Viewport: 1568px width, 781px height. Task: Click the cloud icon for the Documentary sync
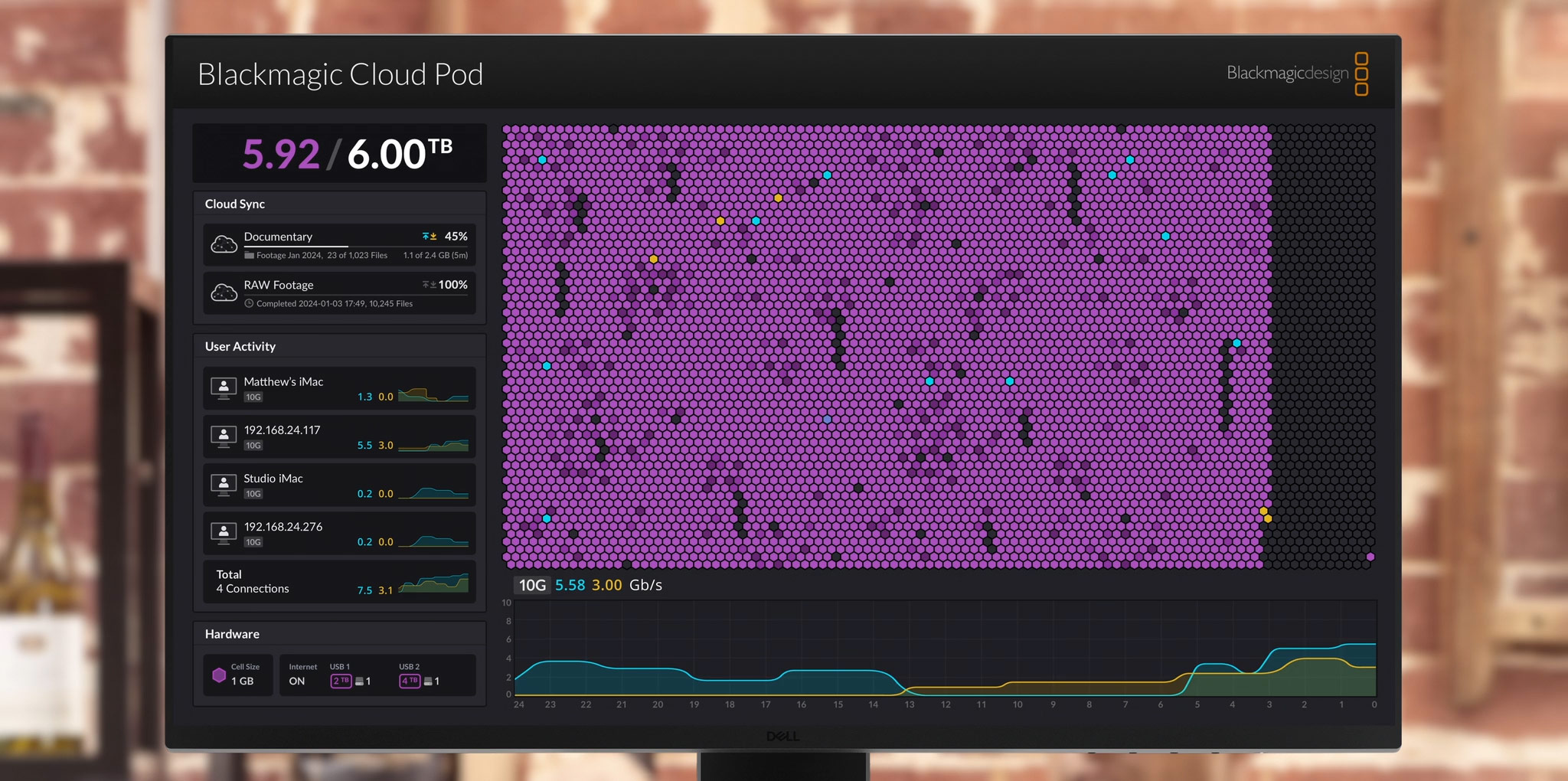[x=224, y=245]
